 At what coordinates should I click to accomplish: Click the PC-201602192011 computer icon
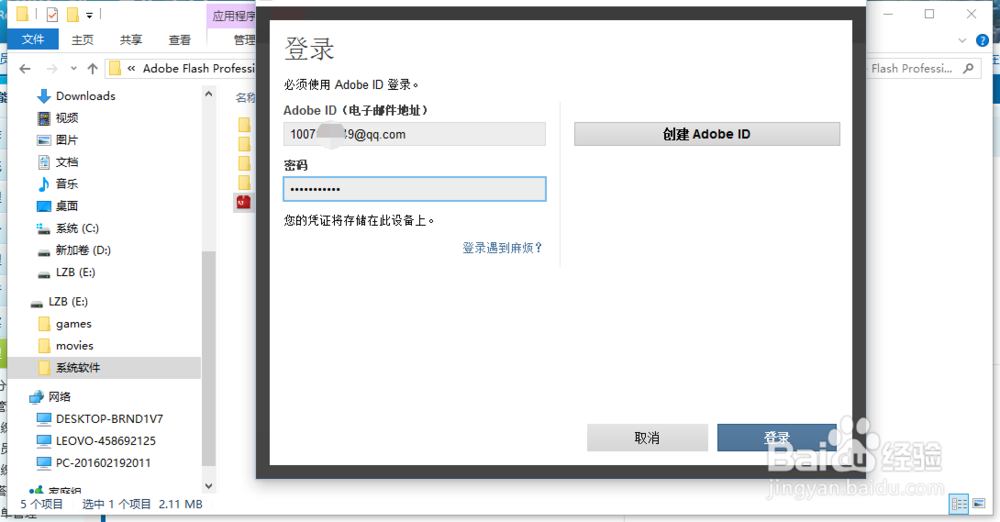tap(43, 463)
